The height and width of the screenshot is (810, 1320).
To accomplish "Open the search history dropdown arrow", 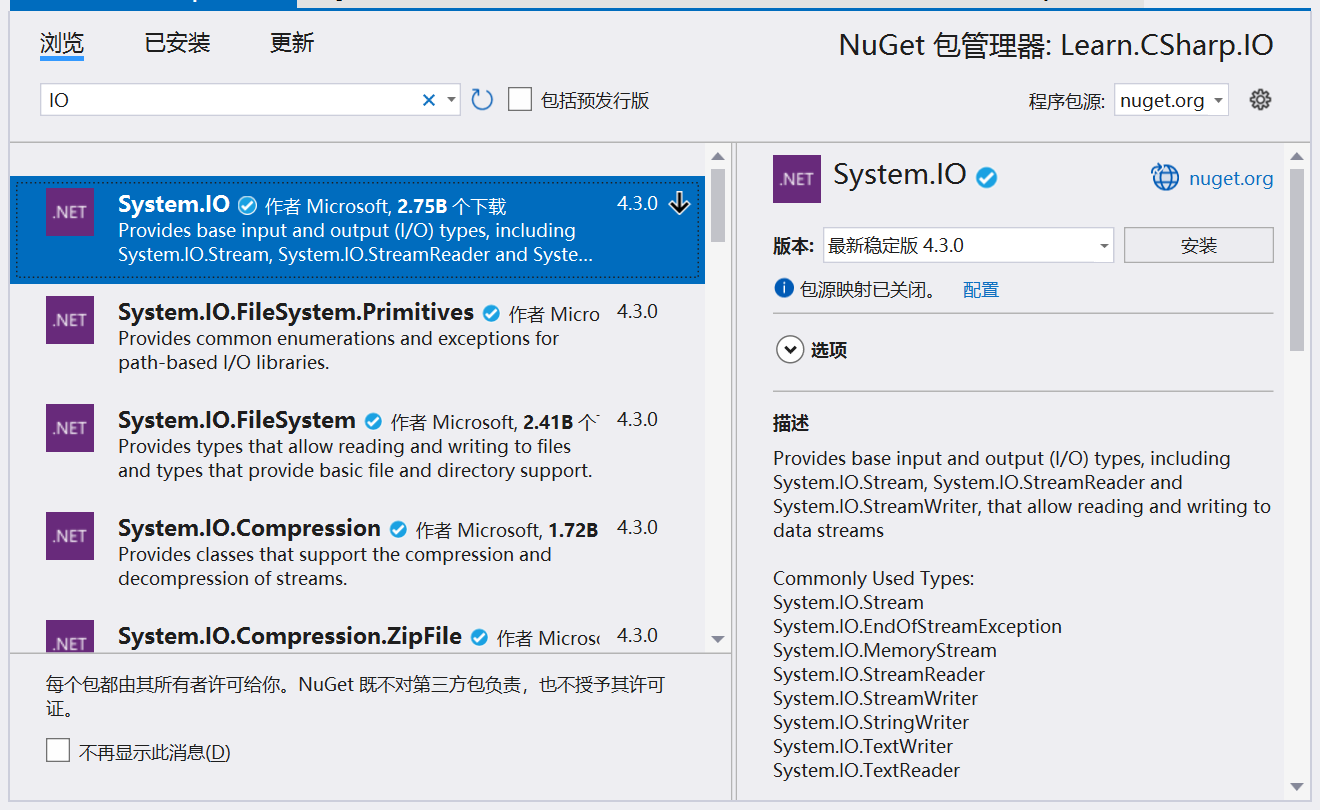I will coord(451,99).
